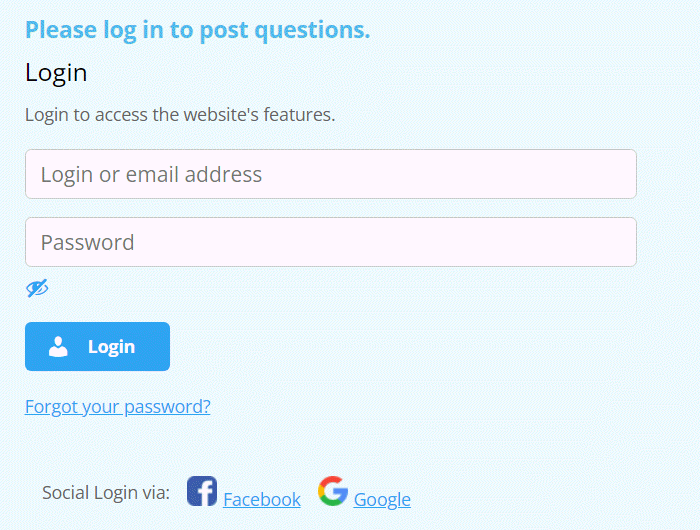This screenshot has height=530, width=700.
Task: Follow the Google text link
Action: (382, 500)
